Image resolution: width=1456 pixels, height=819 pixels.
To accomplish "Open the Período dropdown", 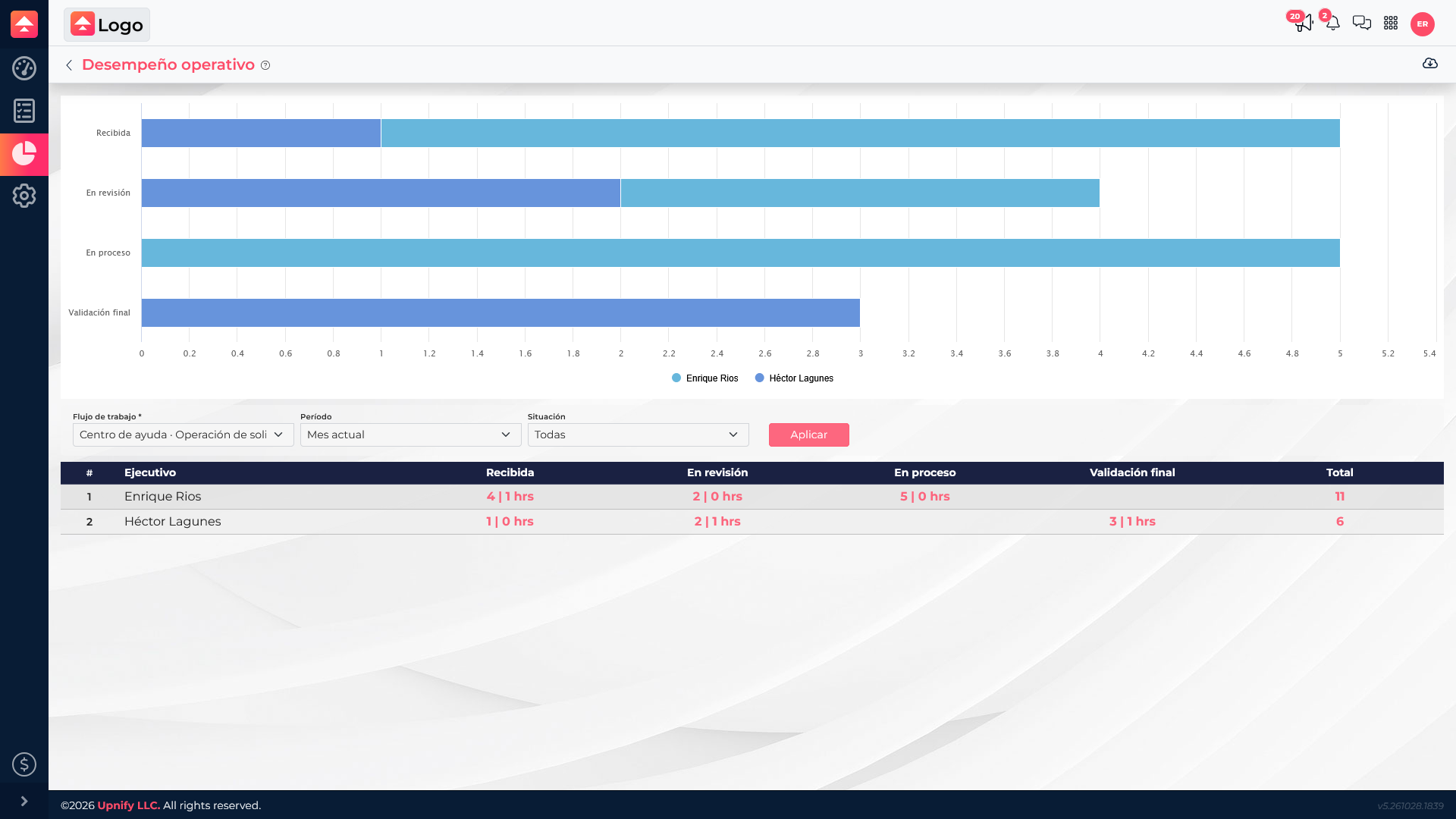I will (x=411, y=435).
